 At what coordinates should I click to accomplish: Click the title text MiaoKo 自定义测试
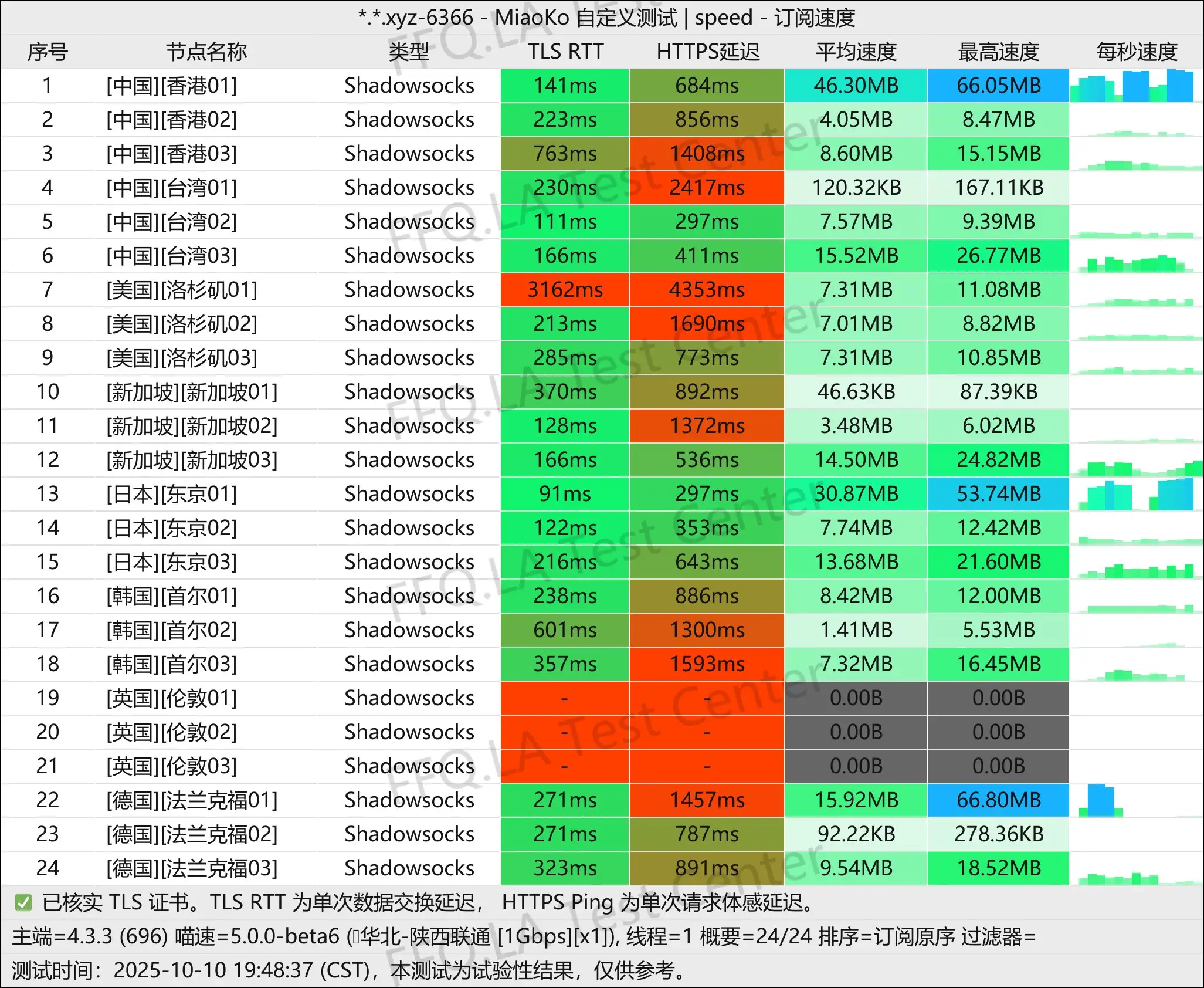(586, 18)
